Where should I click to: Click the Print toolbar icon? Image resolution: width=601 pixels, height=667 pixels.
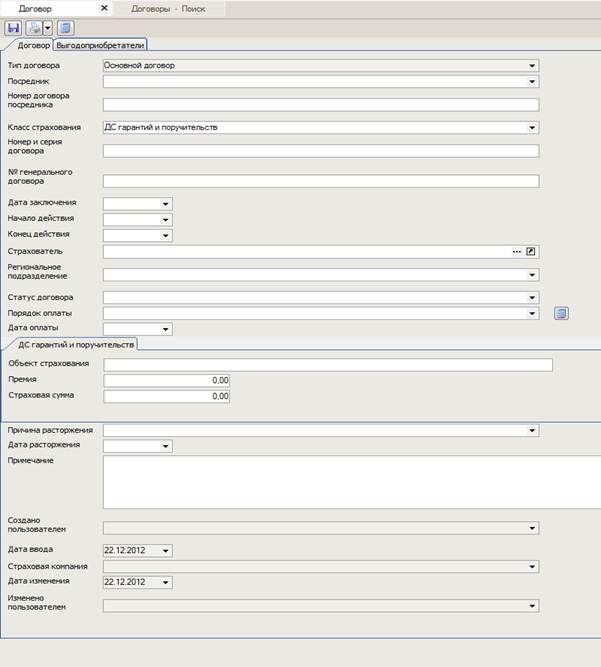click(x=34, y=28)
